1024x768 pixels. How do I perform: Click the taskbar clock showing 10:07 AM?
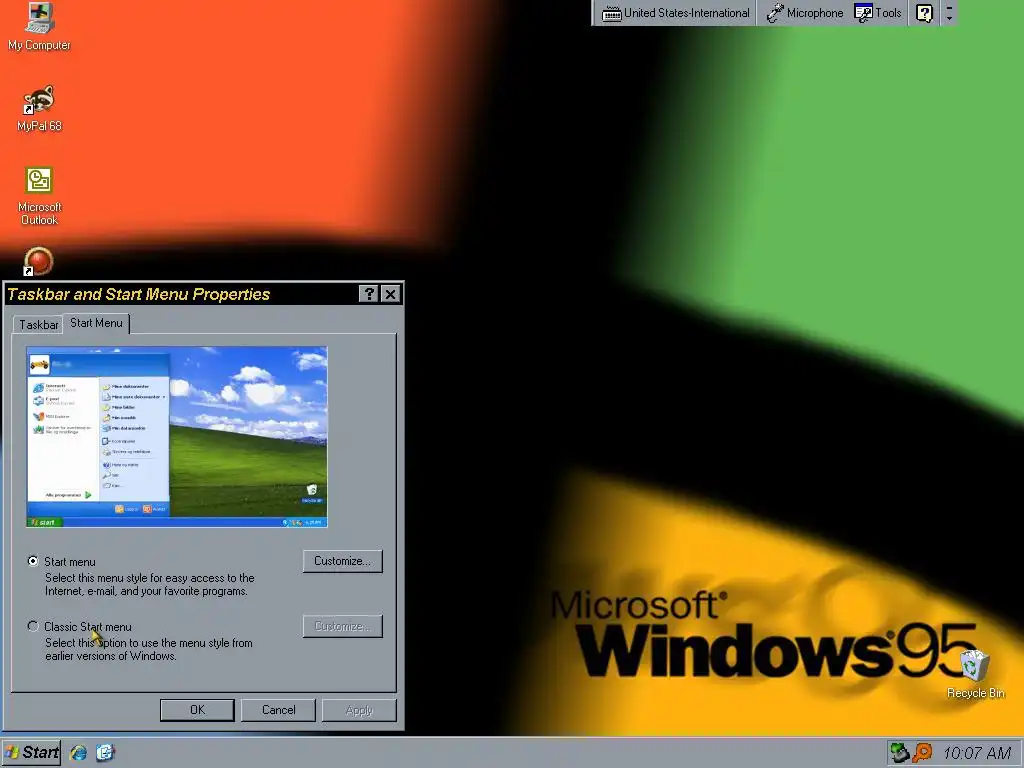[977, 753]
